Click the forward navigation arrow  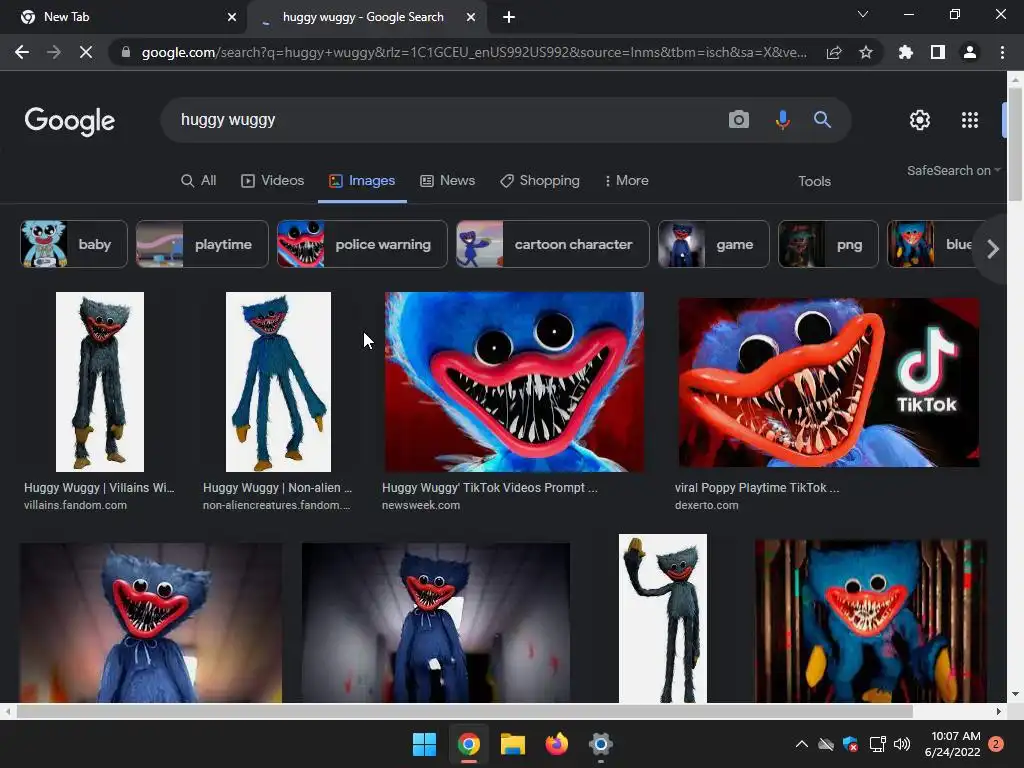(54, 52)
